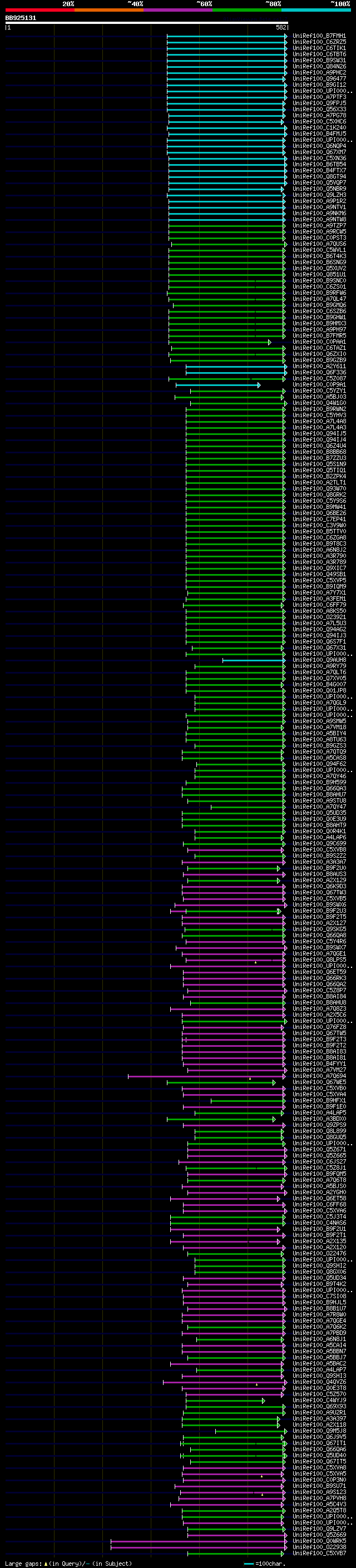Click the green ~80% identity legend segment
Screen dimensions: 356x1568
pos(247,10)
